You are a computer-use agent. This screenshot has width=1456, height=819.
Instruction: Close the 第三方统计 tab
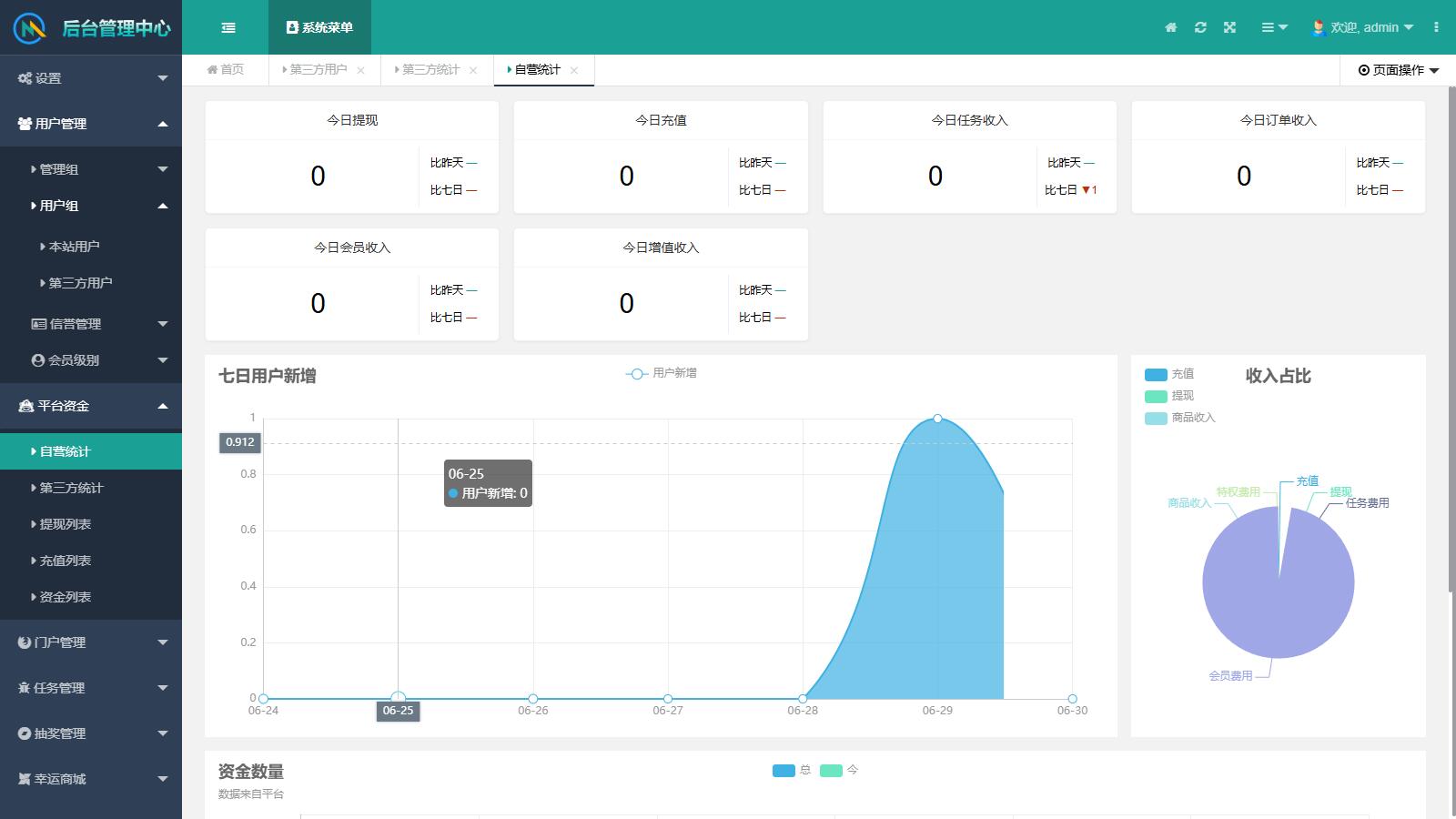473,70
